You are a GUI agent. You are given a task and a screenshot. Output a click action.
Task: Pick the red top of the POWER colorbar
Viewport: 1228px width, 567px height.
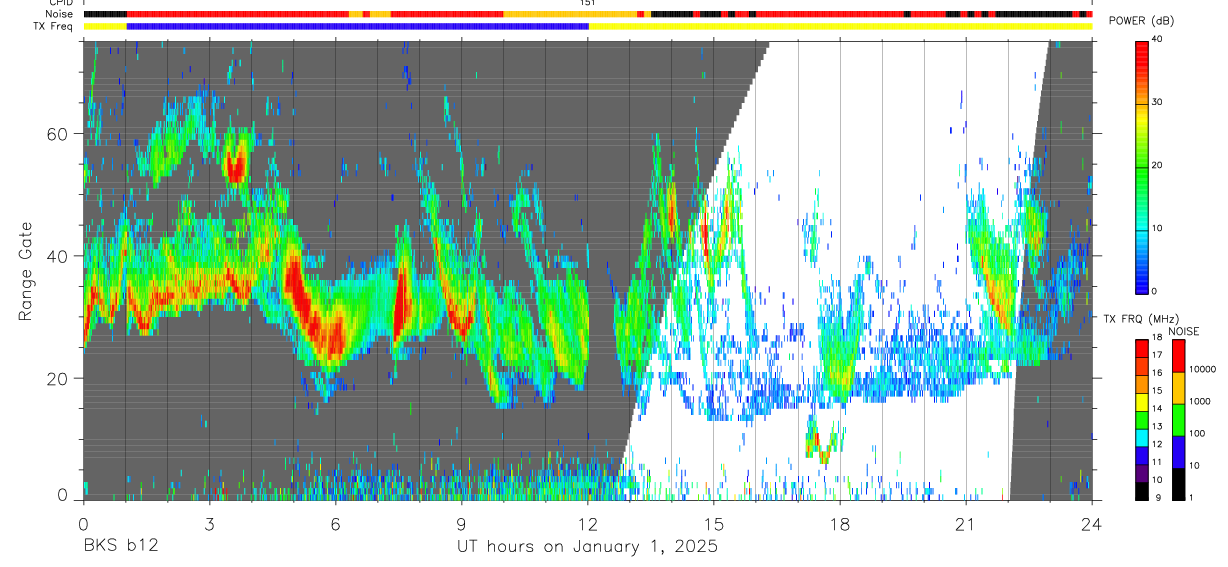coord(1142,55)
